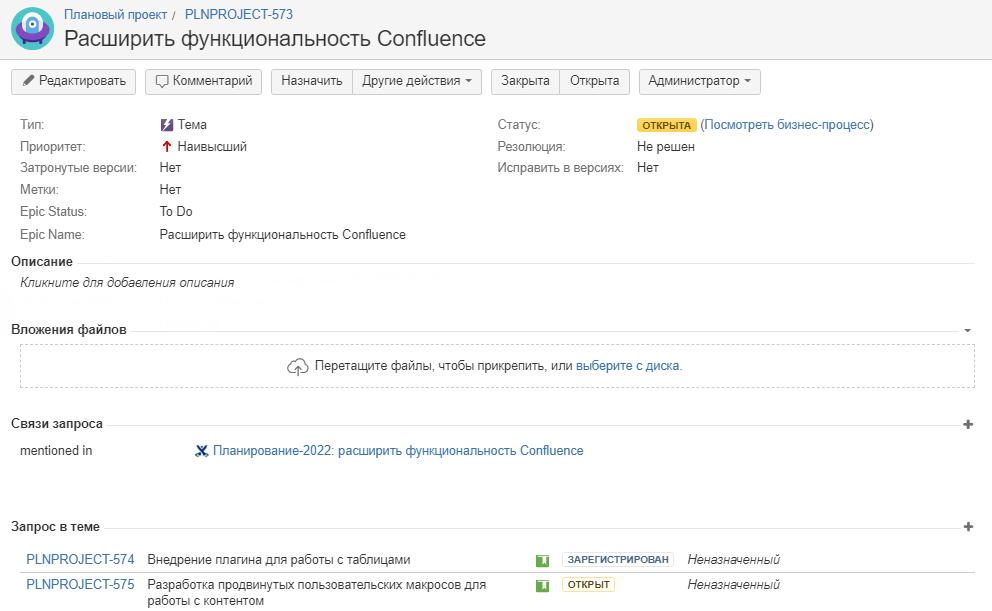Click the Исправить в версиях value Нет
Screen dimensions: 992x611
point(648,168)
